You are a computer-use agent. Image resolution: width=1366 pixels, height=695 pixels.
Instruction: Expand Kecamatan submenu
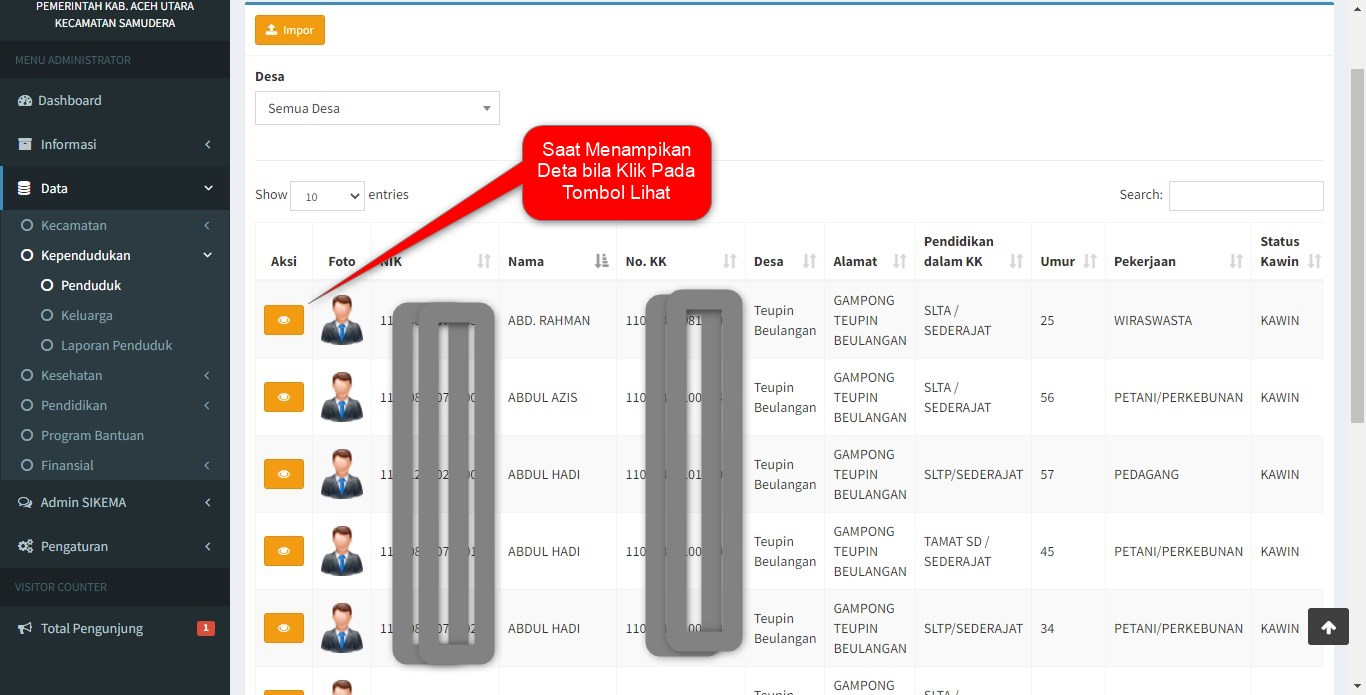[x=115, y=225]
